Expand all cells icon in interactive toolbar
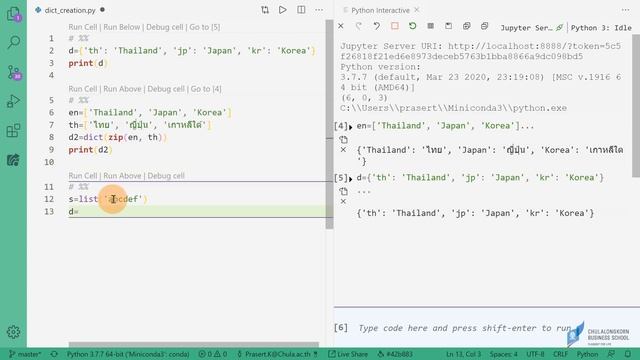This screenshot has width=640, height=360. [467, 26]
